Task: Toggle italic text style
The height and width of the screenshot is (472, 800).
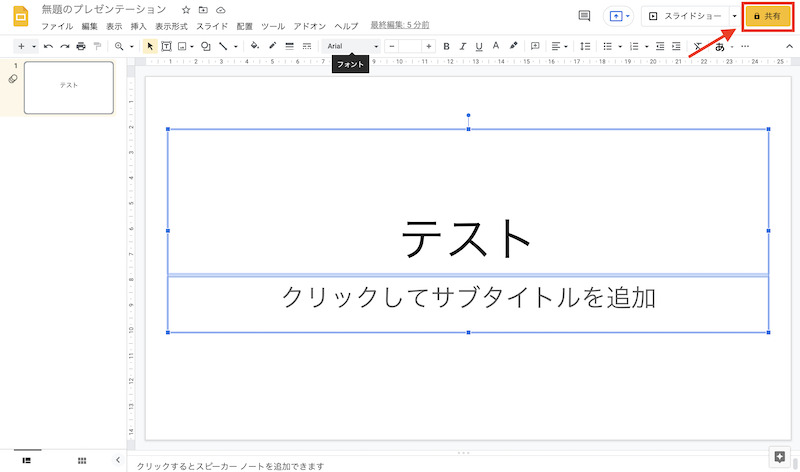Action: tap(463, 46)
